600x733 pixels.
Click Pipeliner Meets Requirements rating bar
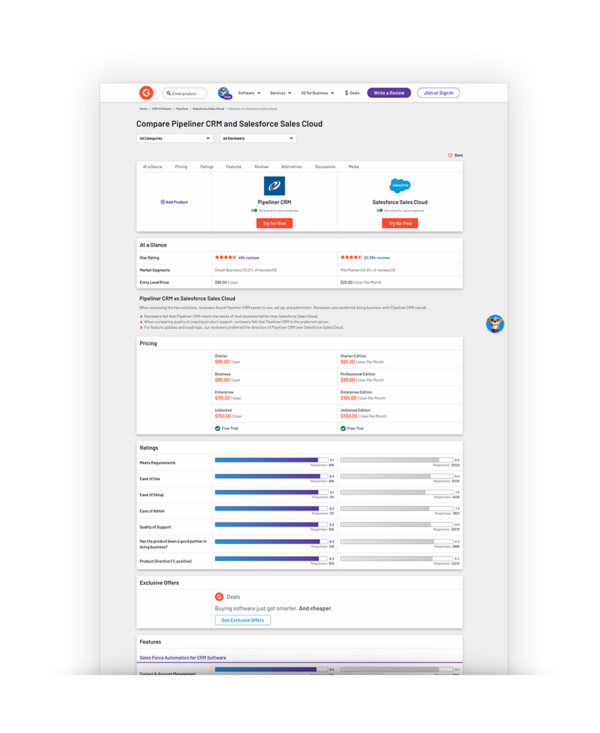271,460
